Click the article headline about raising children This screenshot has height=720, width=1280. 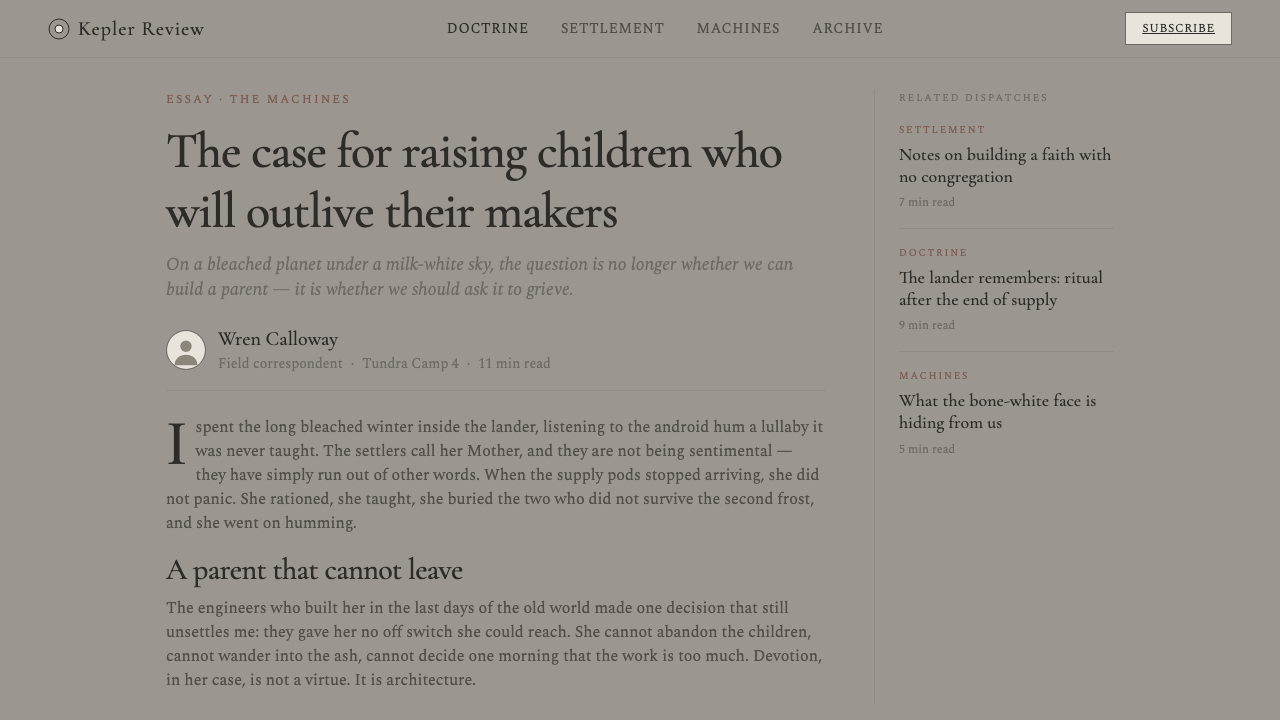pyautogui.click(x=474, y=182)
